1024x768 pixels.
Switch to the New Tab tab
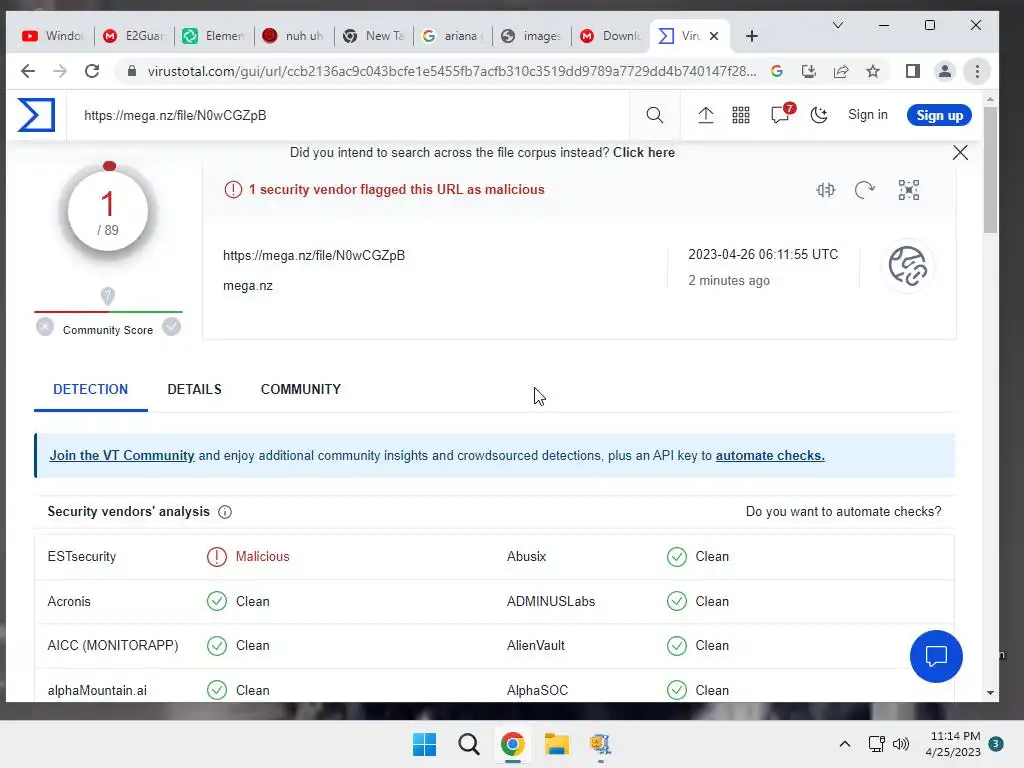pos(374,36)
